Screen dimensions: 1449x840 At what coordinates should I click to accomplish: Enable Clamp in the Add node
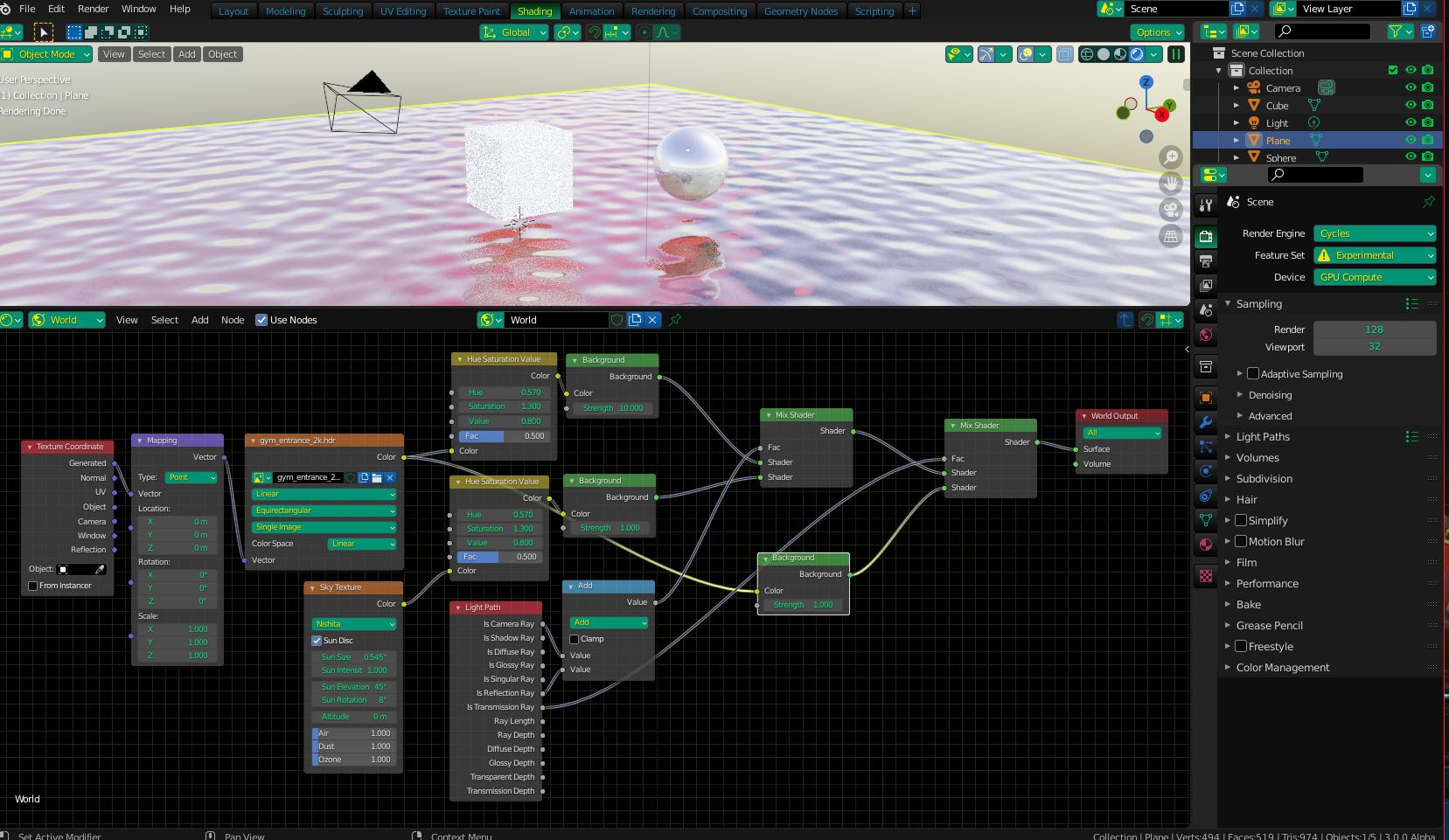click(x=575, y=639)
